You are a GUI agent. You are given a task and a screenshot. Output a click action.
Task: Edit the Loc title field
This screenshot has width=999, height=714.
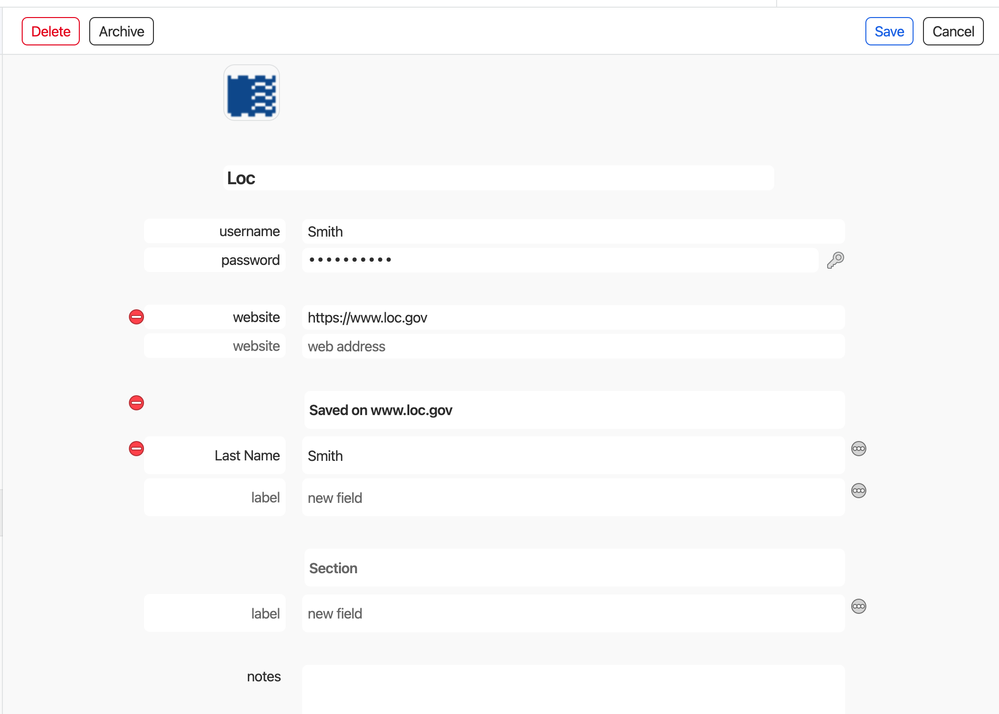click(498, 179)
